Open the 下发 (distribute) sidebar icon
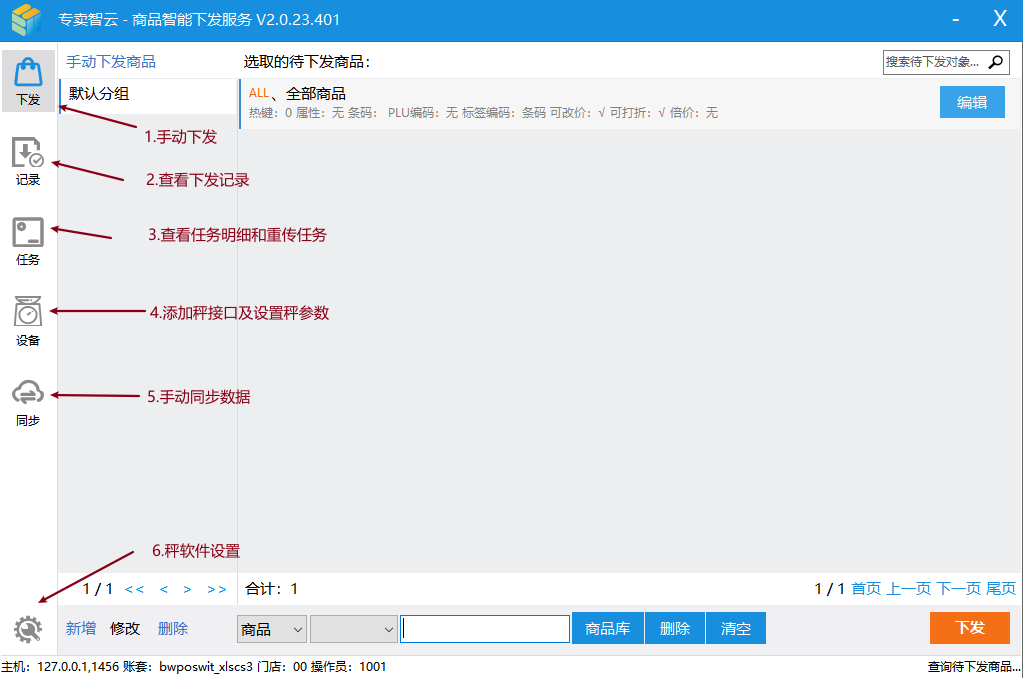 (x=28, y=81)
